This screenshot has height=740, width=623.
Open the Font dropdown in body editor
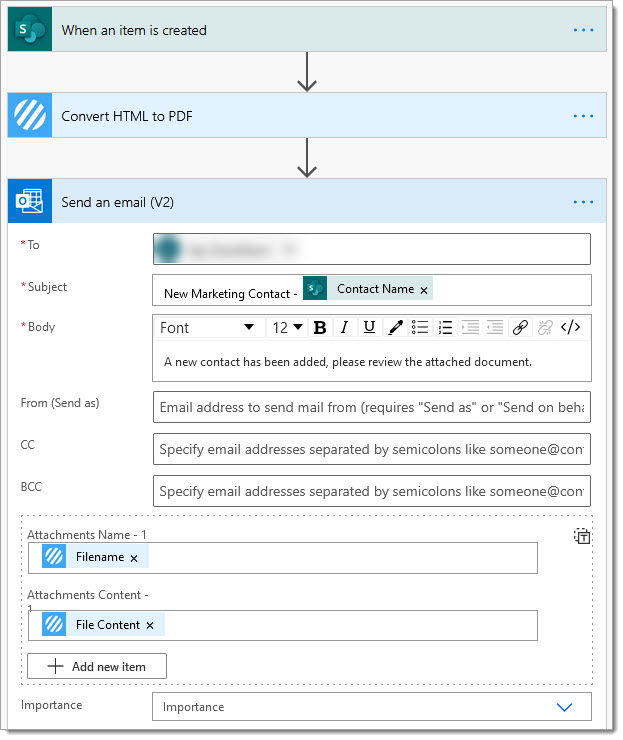tap(208, 328)
